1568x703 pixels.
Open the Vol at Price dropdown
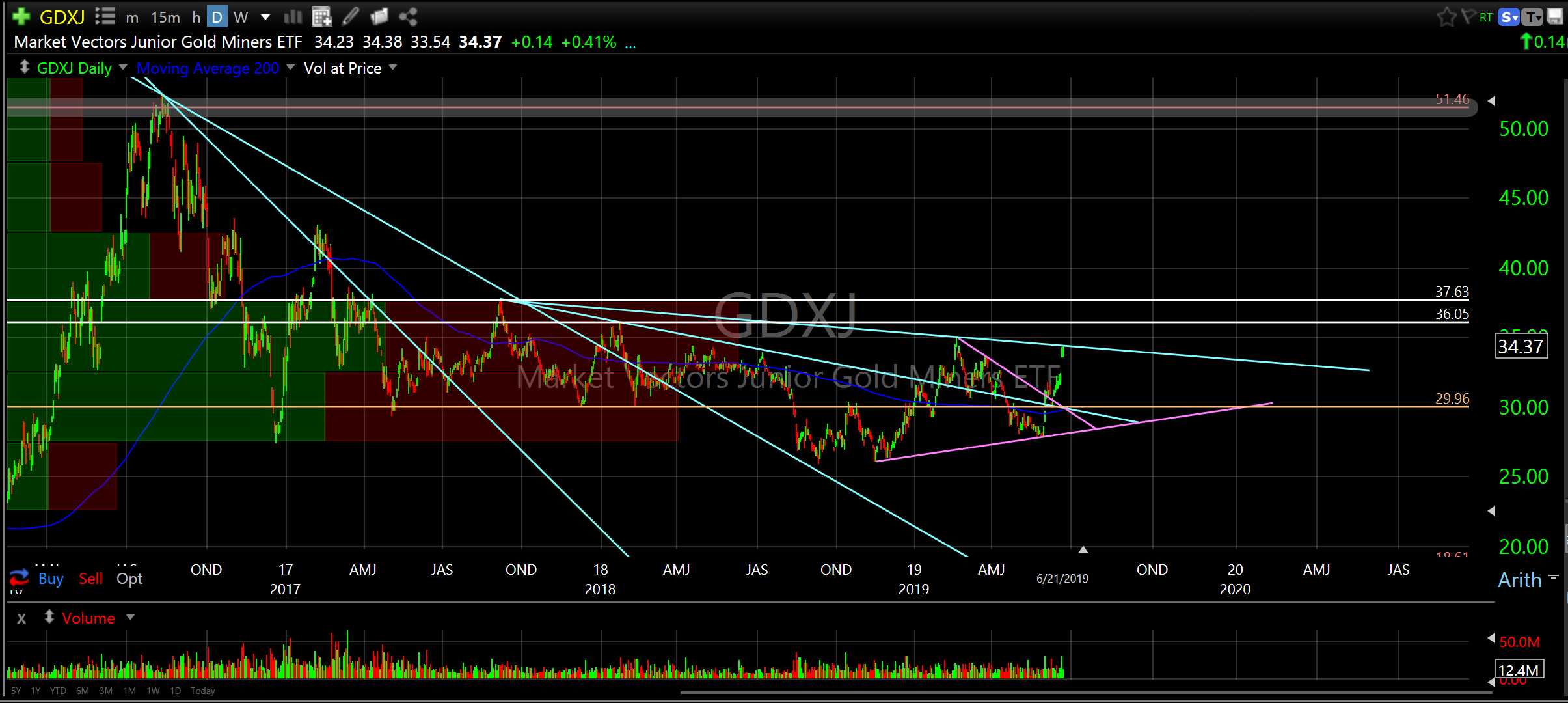(393, 68)
